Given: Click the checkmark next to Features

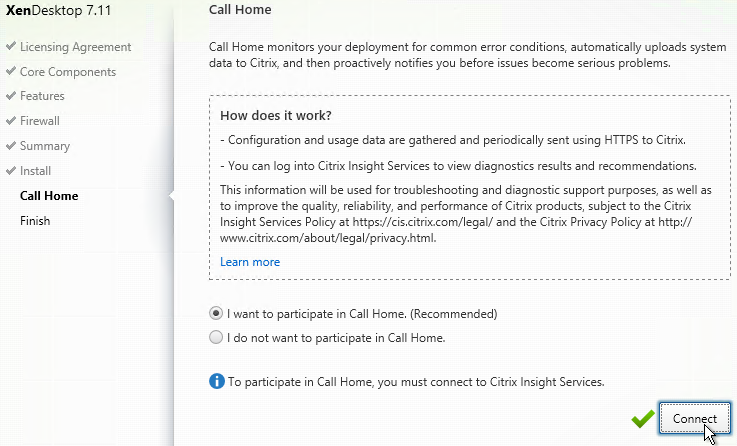Looking at the screenshot, I should [x=11, y=95].
